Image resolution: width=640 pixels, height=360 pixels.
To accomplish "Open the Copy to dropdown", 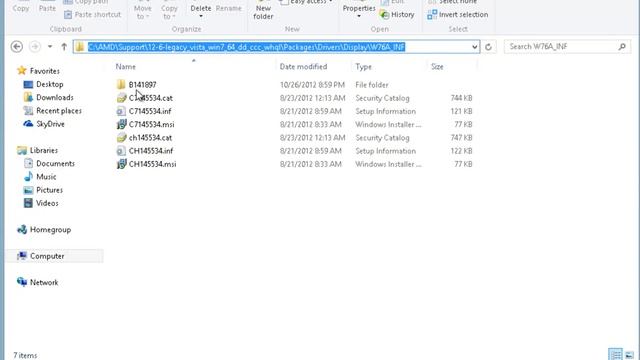I will coord(169,12).
